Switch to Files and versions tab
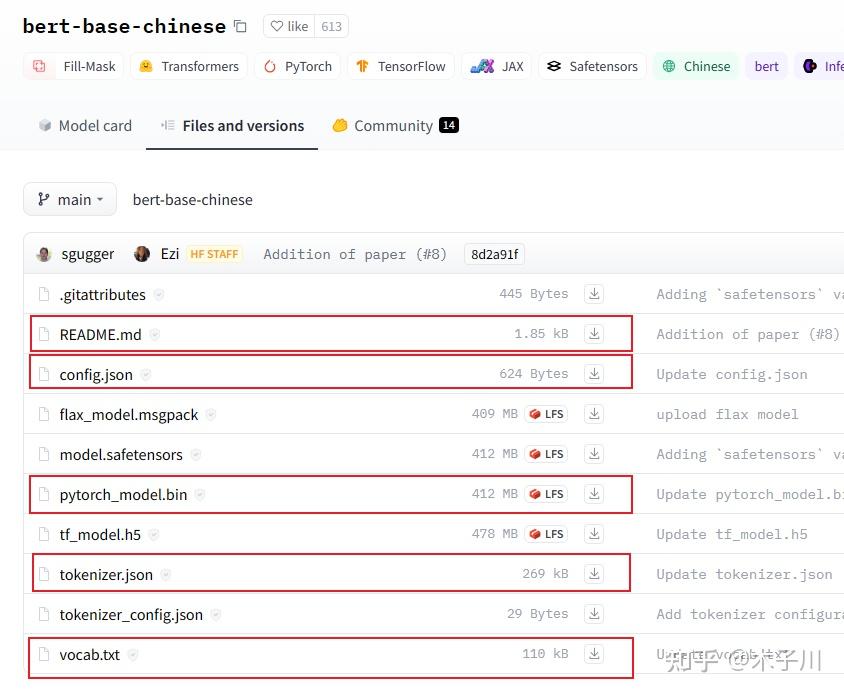844x694 pixels. [232, 125]
